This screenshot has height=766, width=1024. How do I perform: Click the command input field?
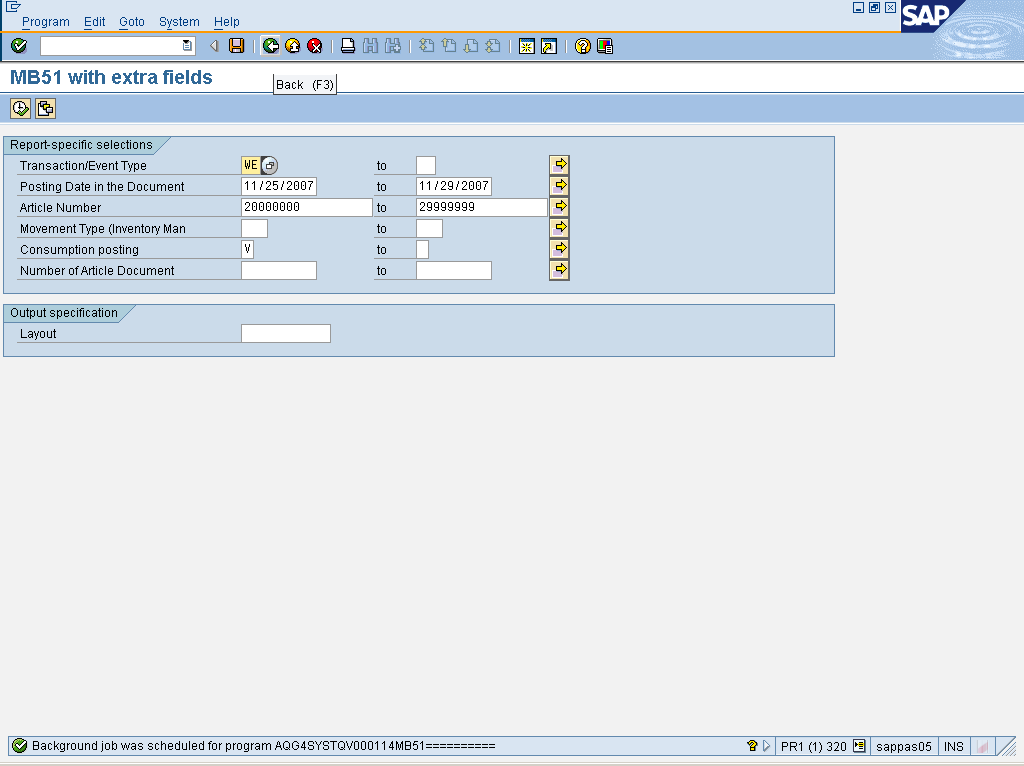(x=111, y=46)
